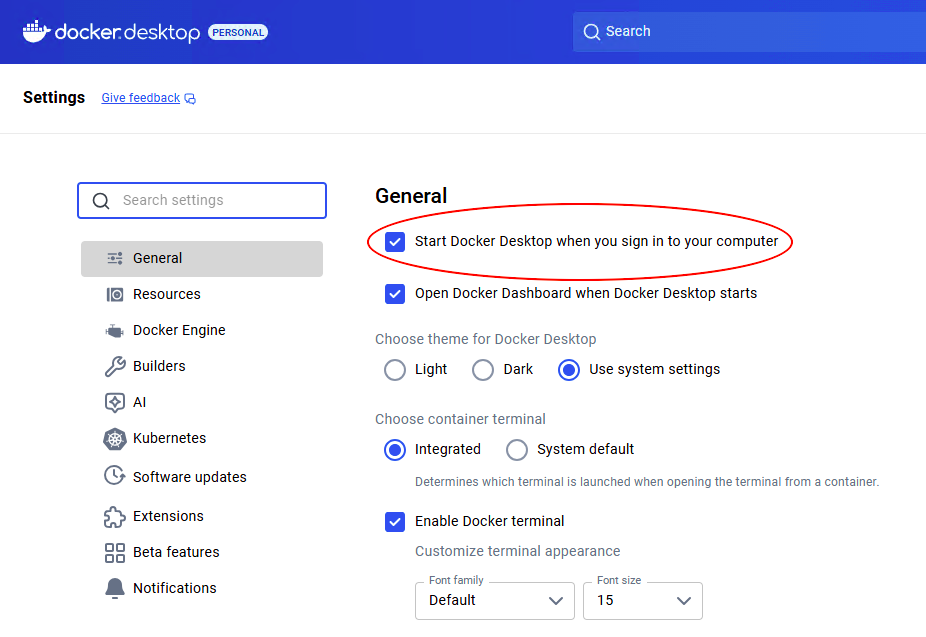Viewport: 926px width, 637px height.
Task: Open the Font family dropdown
Action: [x=495, y=601]
